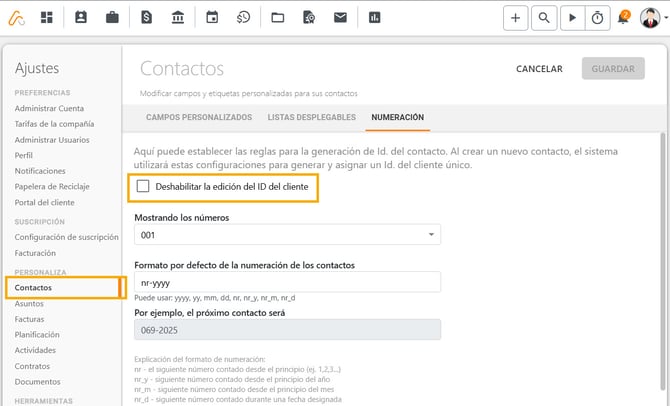Open the documents folder icon
This screenshot has height=406, width=670.
pos(278,18)
